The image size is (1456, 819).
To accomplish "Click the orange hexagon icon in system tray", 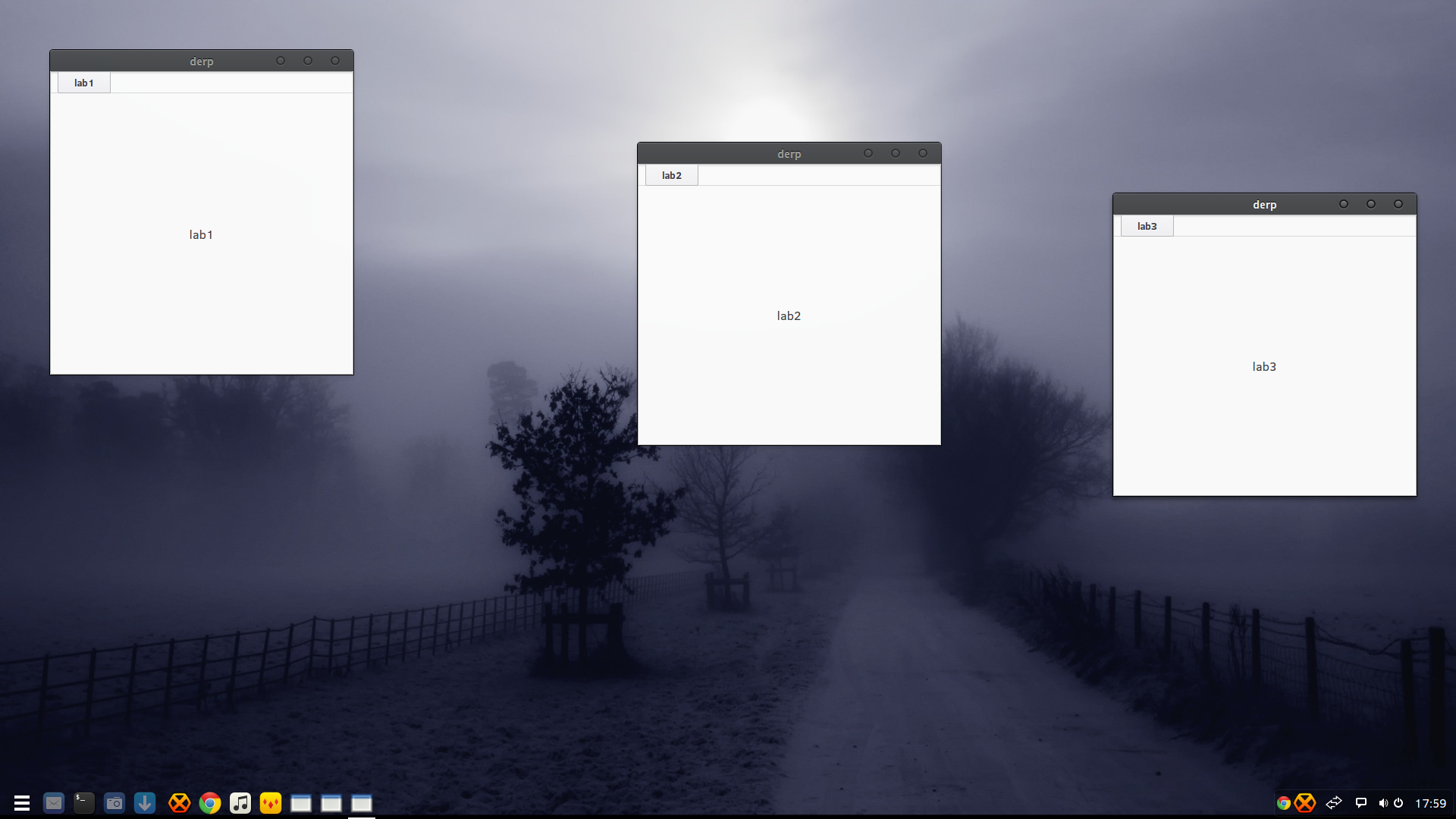I will [1305, 802].
